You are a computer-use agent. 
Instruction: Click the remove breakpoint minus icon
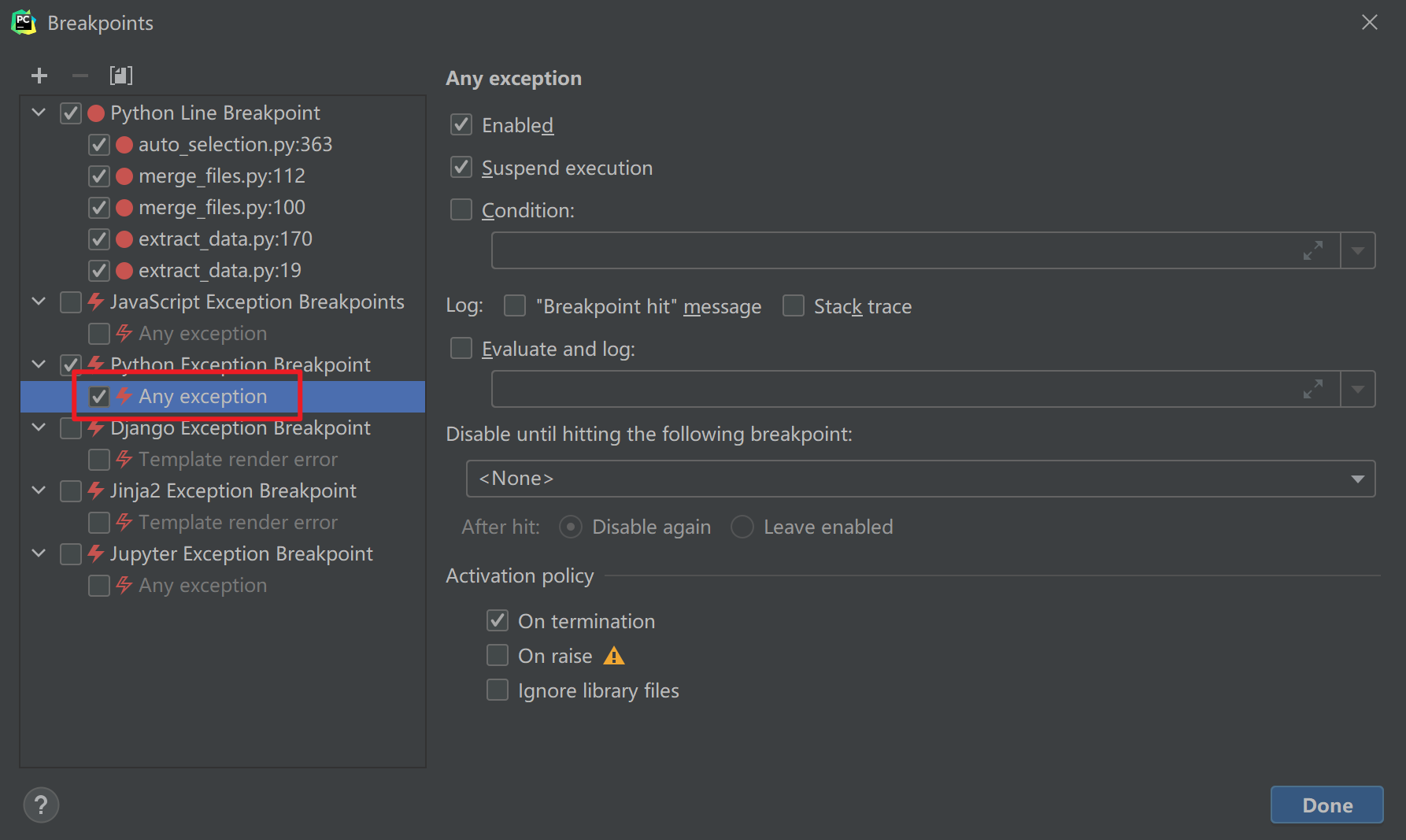coord(80,76)
